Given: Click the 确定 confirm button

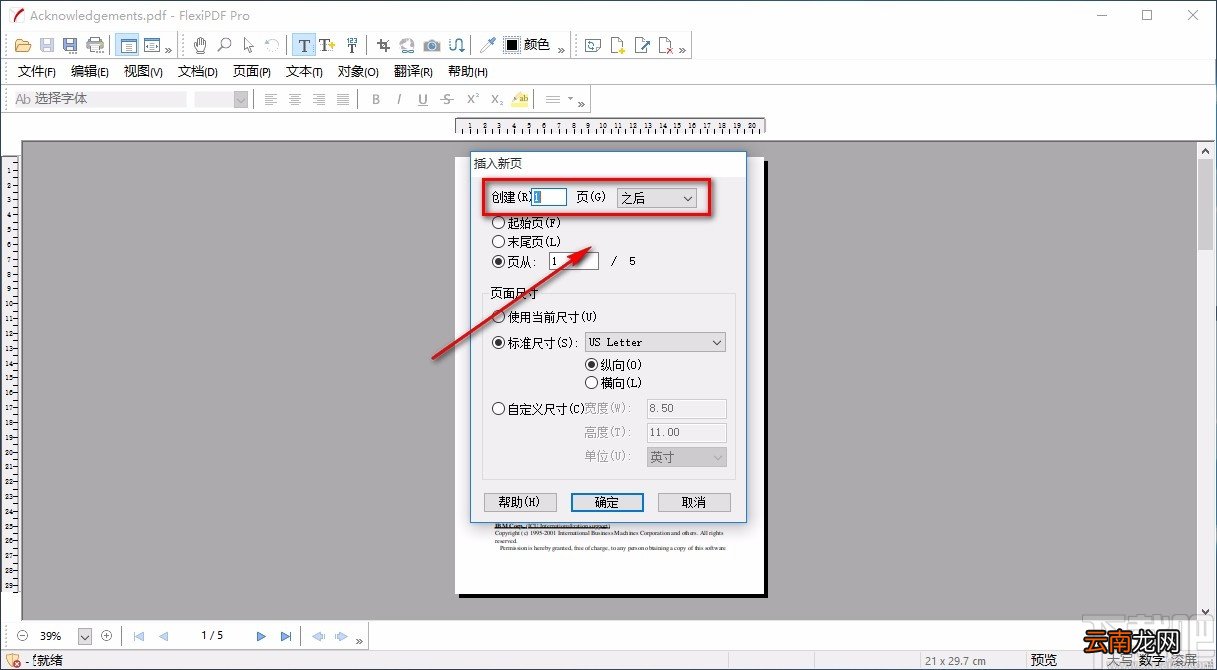Looking at the screenshot, I should click(x=607, y=502).
